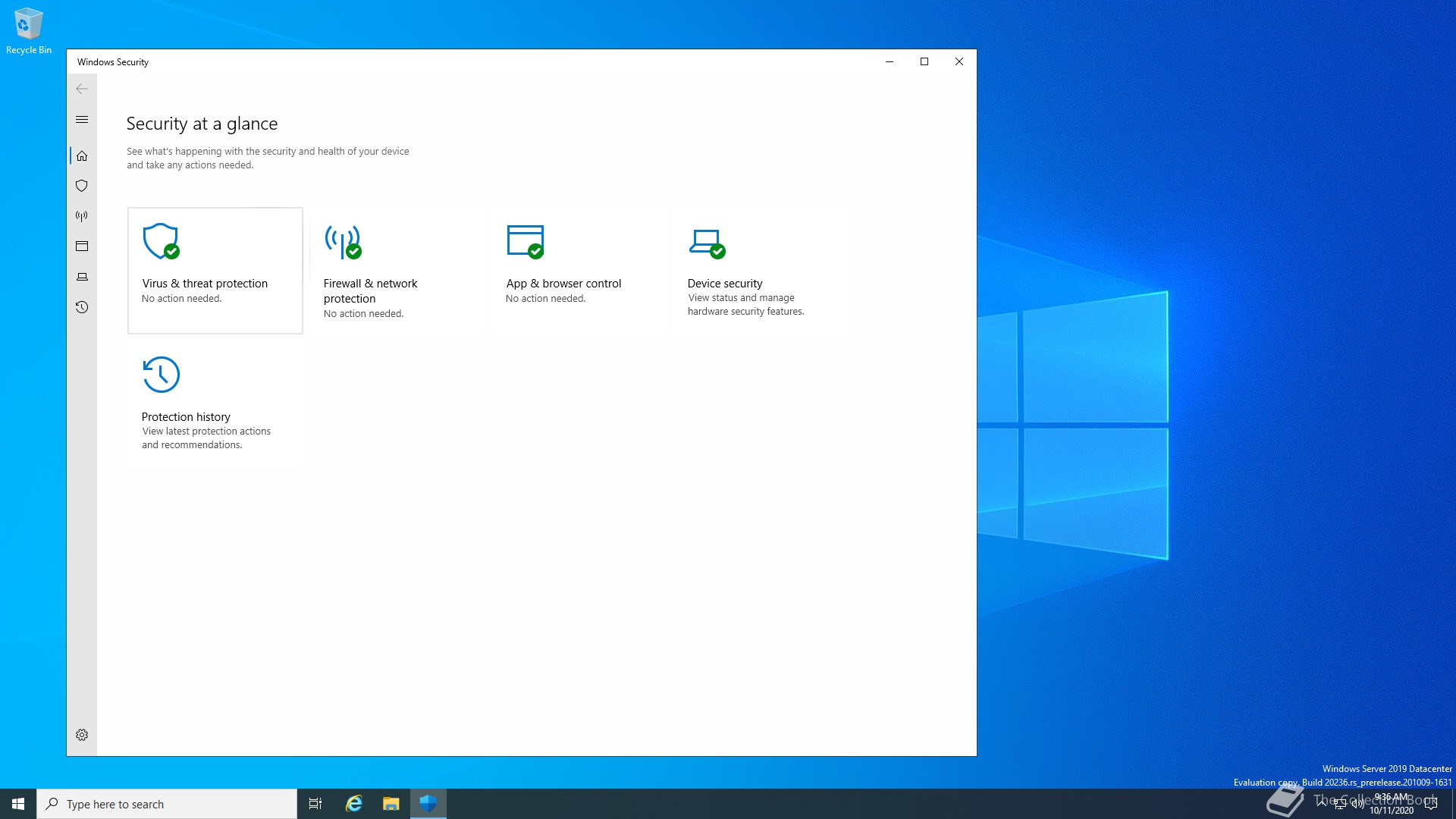Click the taskbar search box
The image size is (1456, 819).
167,804
